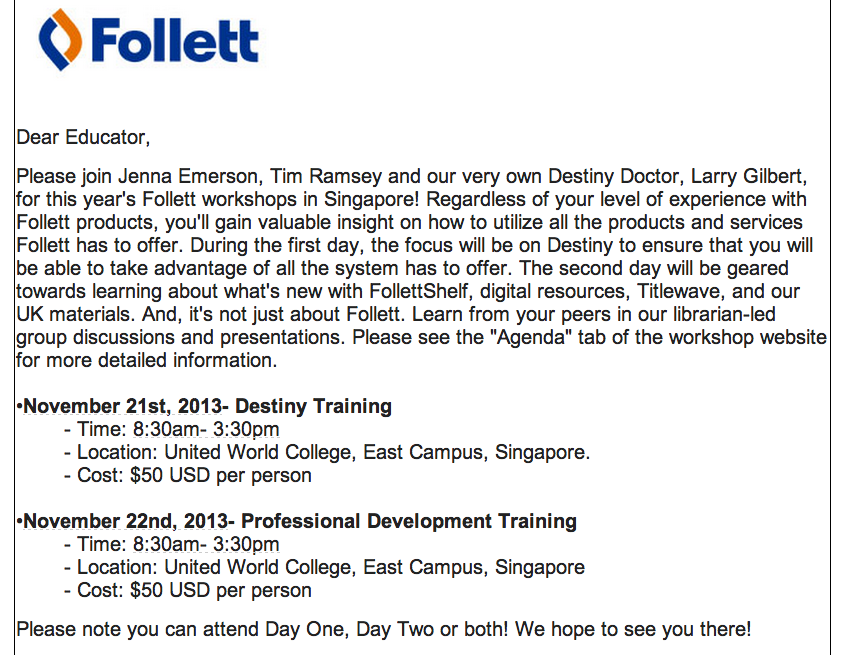
Task: Click the "Dear Educator," greeting line
Action: click(83, 137)
